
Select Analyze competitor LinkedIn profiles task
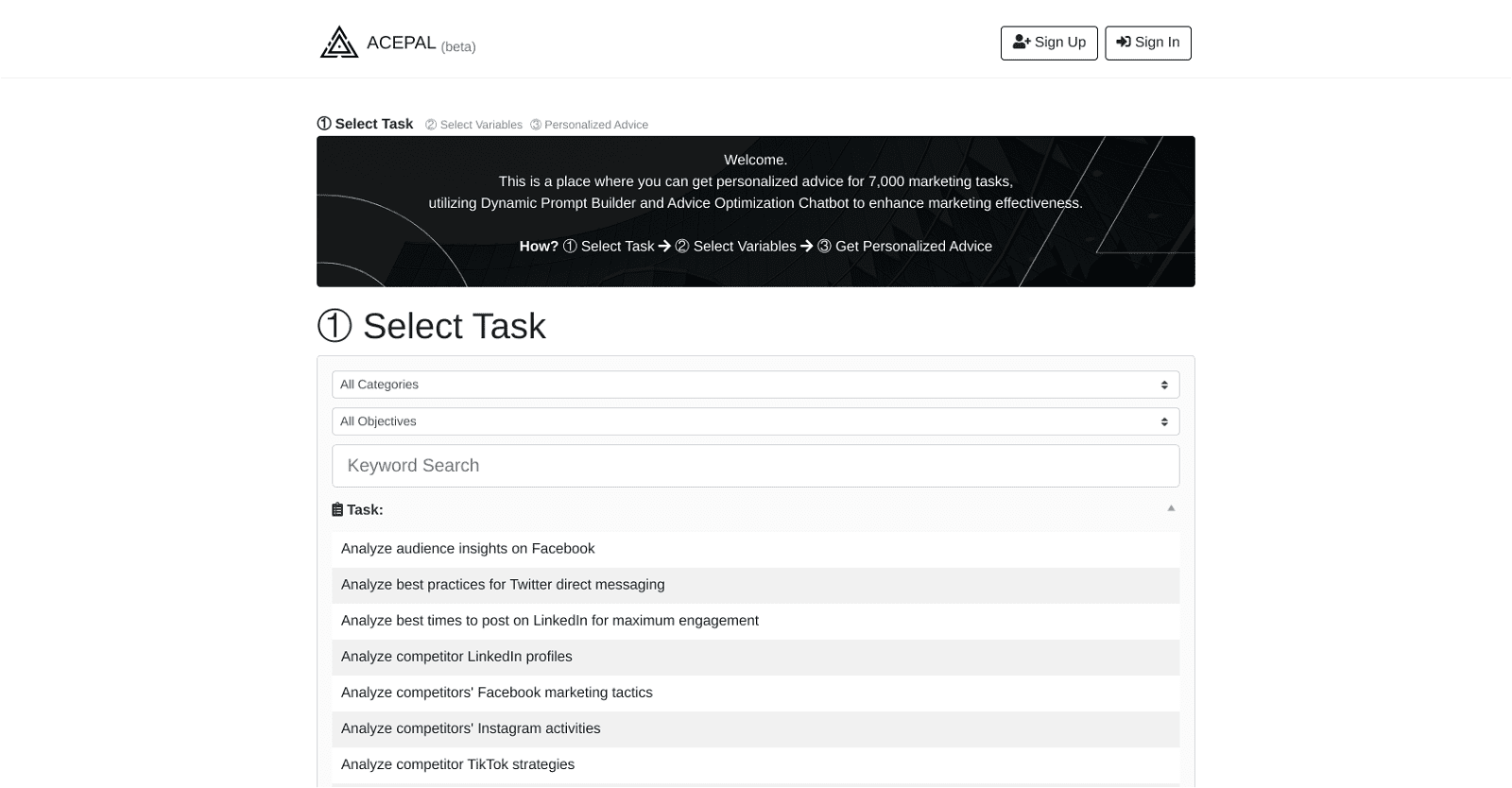456,657
